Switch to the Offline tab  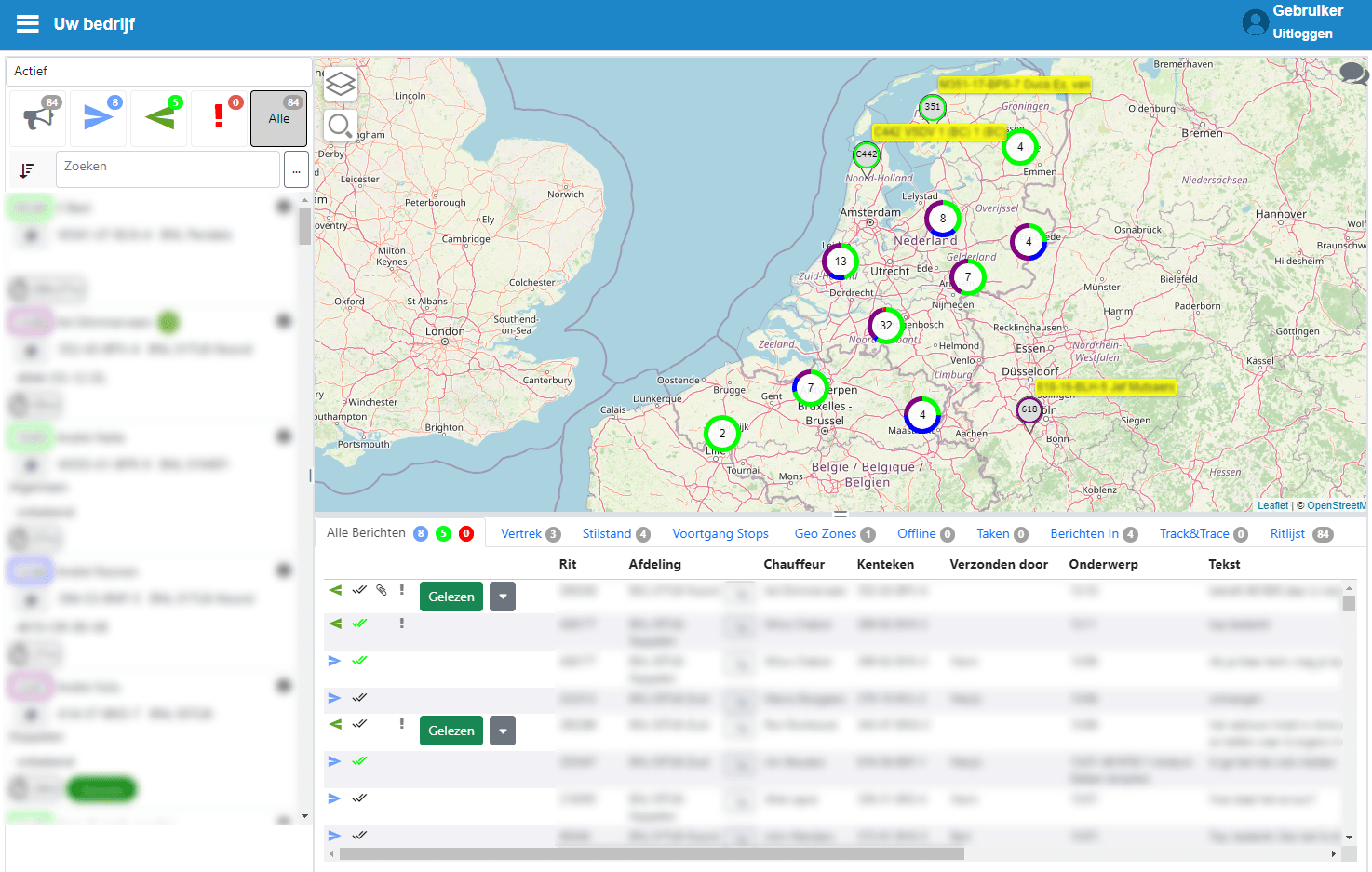925,534
